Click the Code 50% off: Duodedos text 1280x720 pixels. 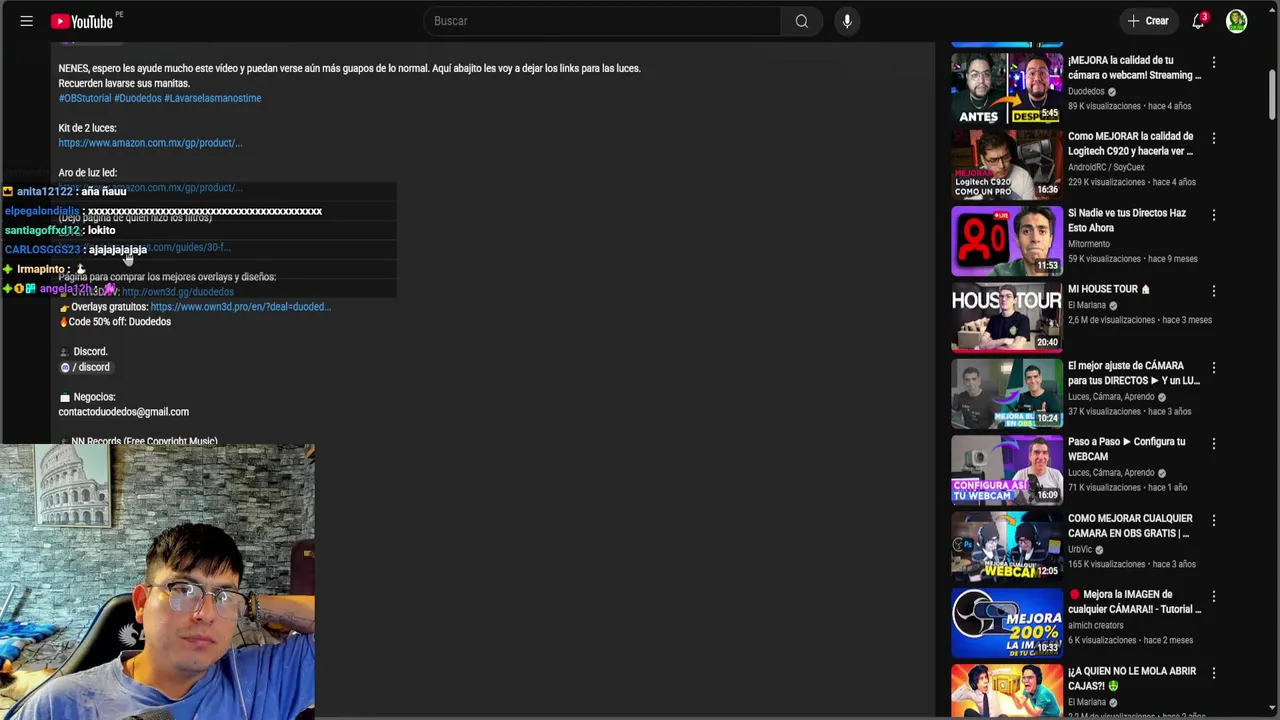click(120, 322)
